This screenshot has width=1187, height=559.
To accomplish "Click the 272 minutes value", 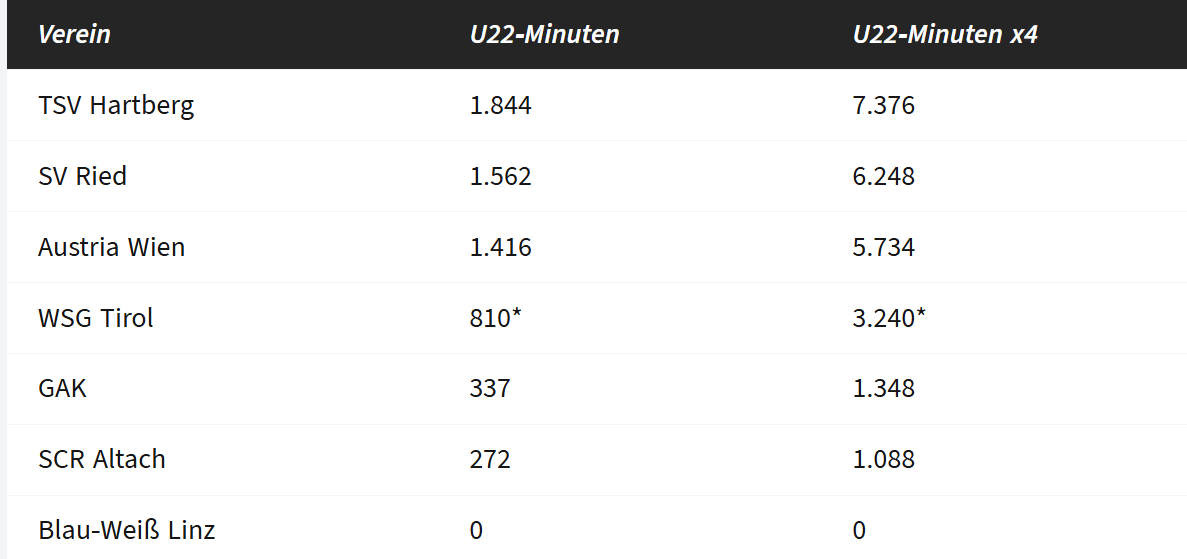I will coord(490,459).
